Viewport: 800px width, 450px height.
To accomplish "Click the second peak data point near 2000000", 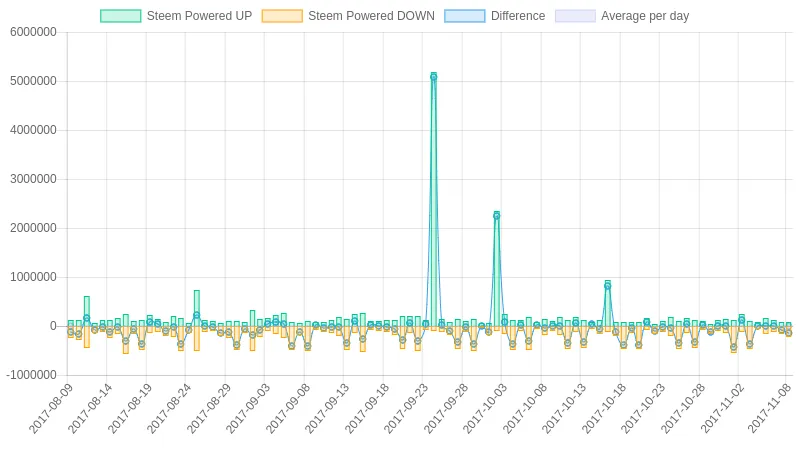I will 496,216.
